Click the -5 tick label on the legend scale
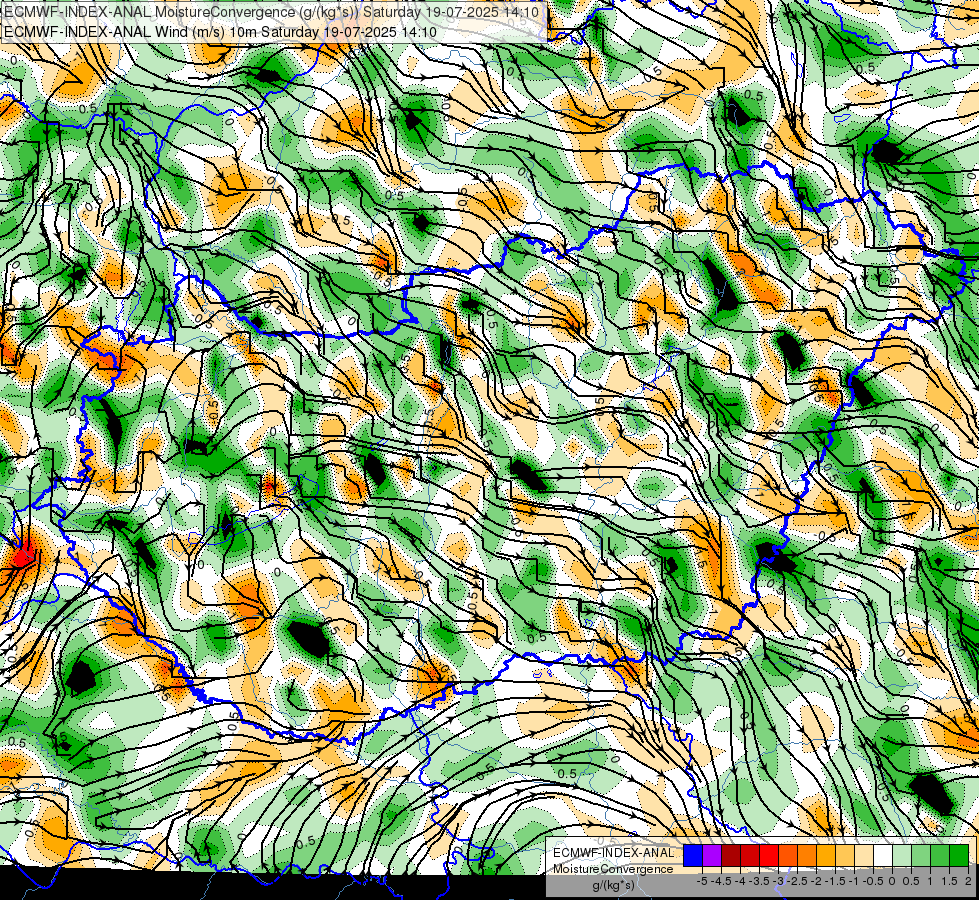This screenshot has height=900, width=979. (x=702, y=881)
